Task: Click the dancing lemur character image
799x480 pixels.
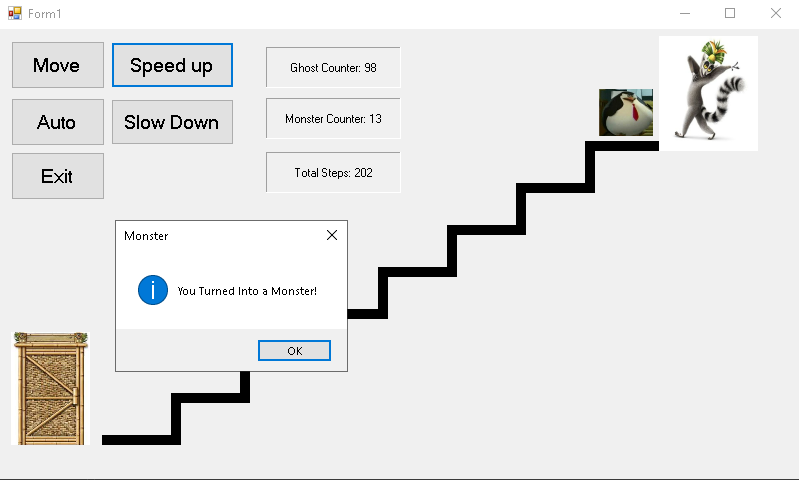Action: pyautogui.click(x=708, y=93)
